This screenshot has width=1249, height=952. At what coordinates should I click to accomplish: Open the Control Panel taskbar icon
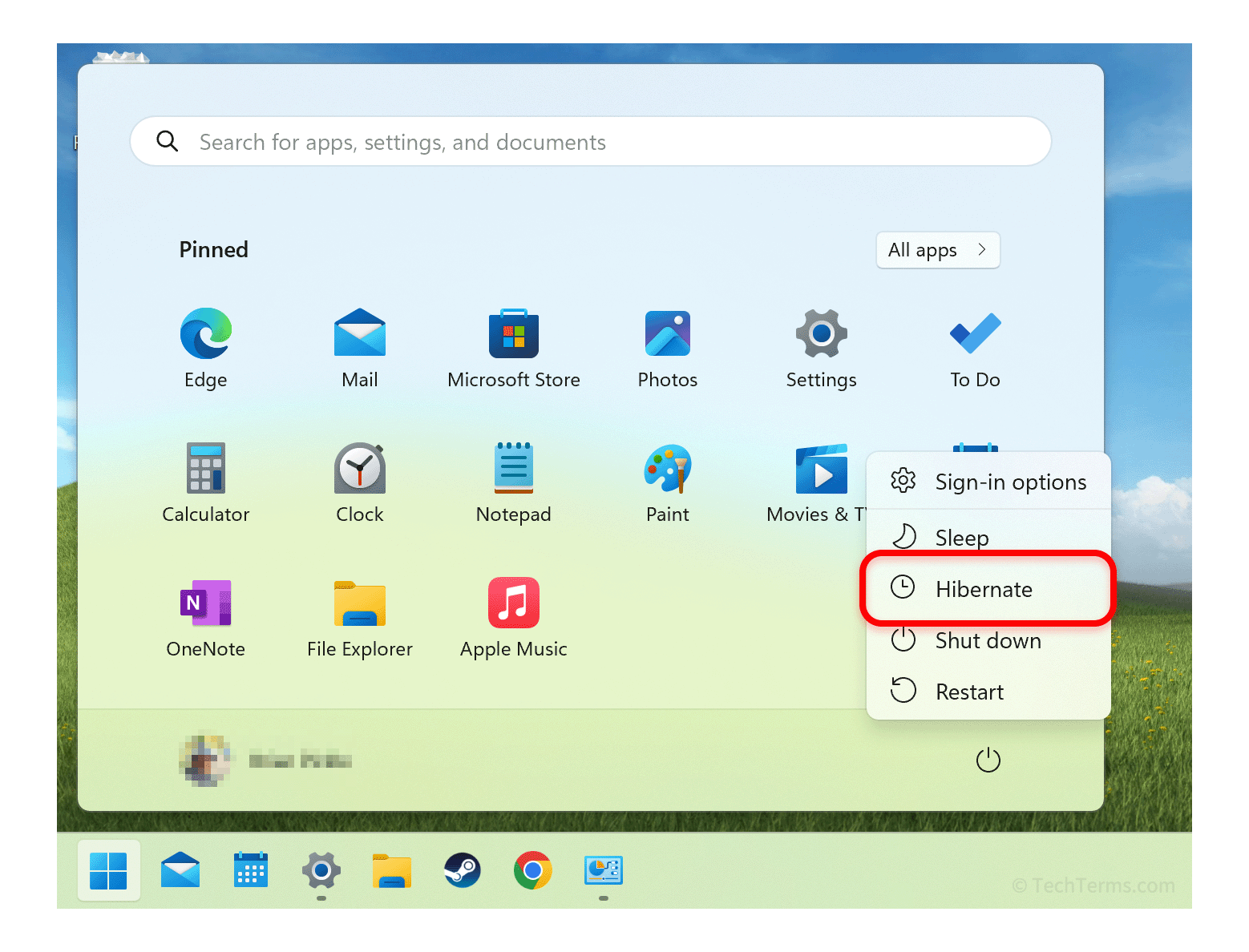604,870
